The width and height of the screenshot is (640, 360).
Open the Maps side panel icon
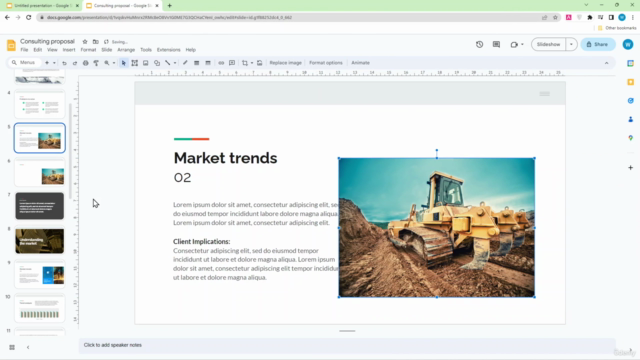(631, 138)
